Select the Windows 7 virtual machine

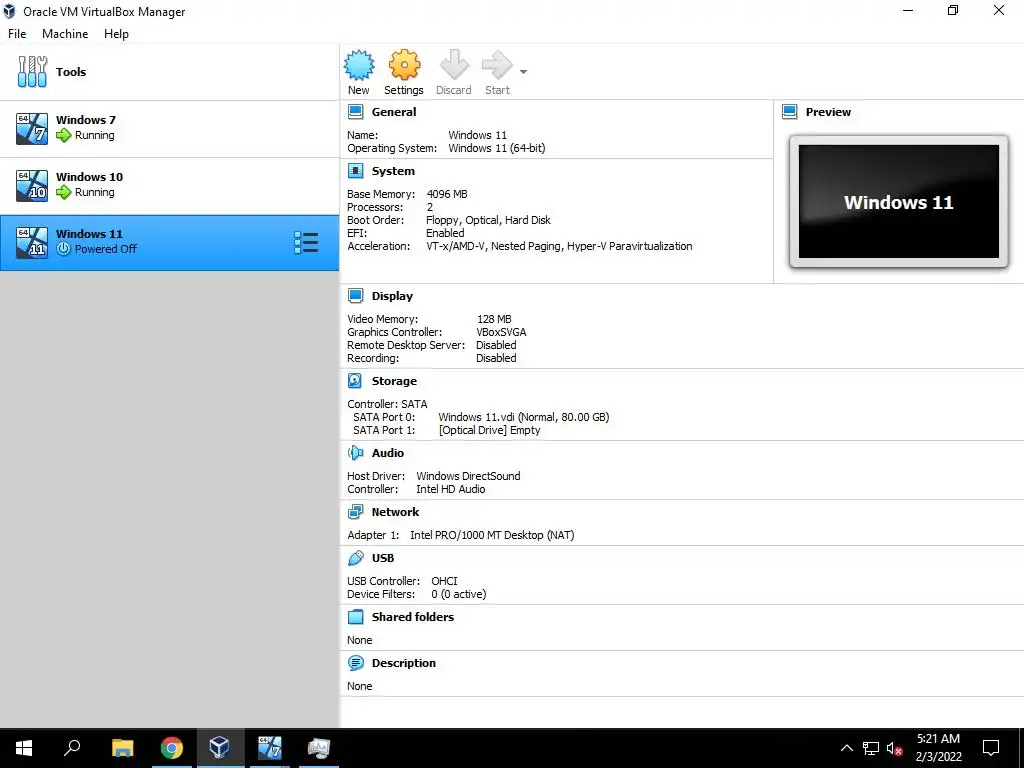click(x=169, y=129)
